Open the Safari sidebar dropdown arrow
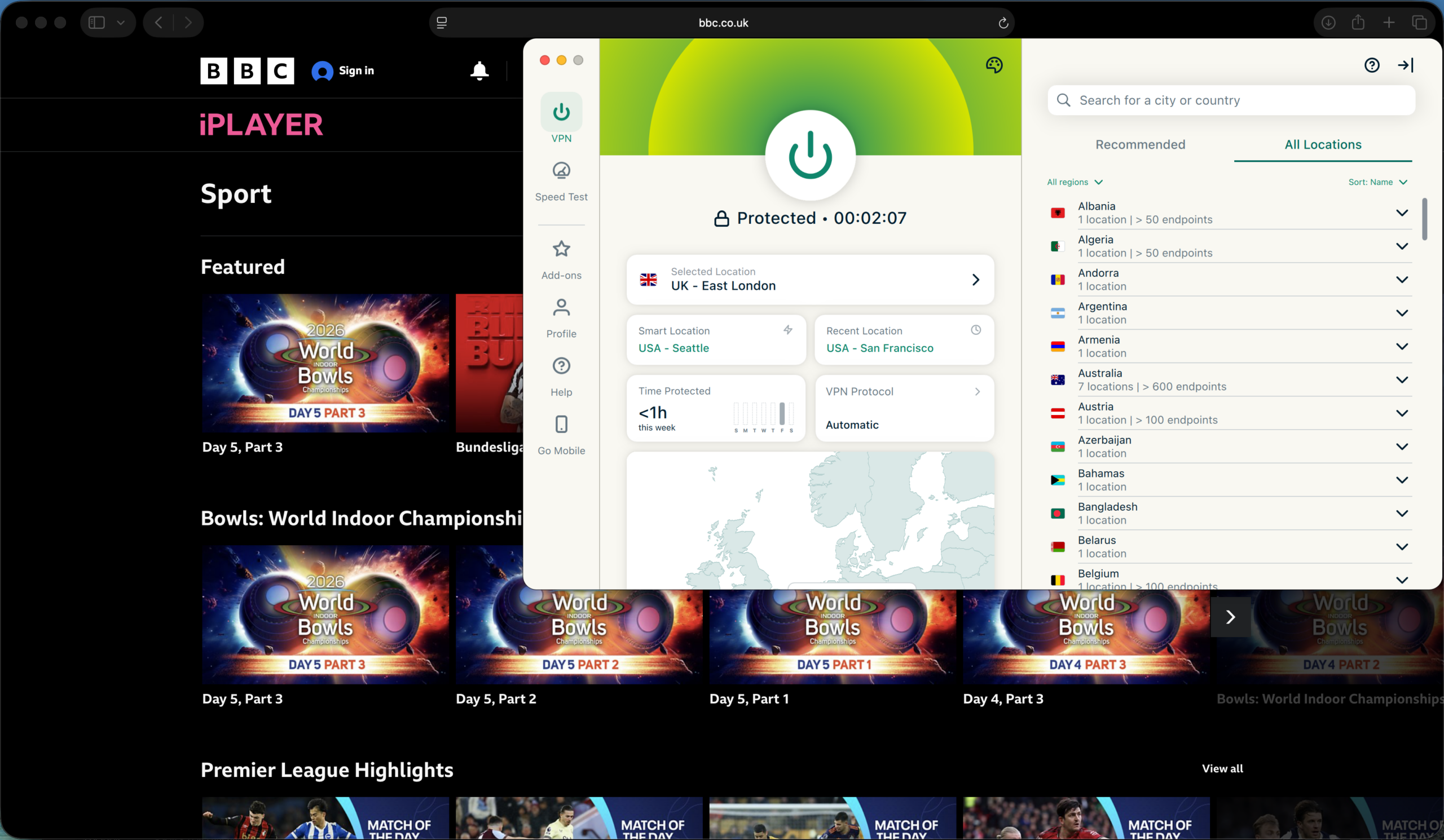 pyautogui.click(x=121, y=23)
